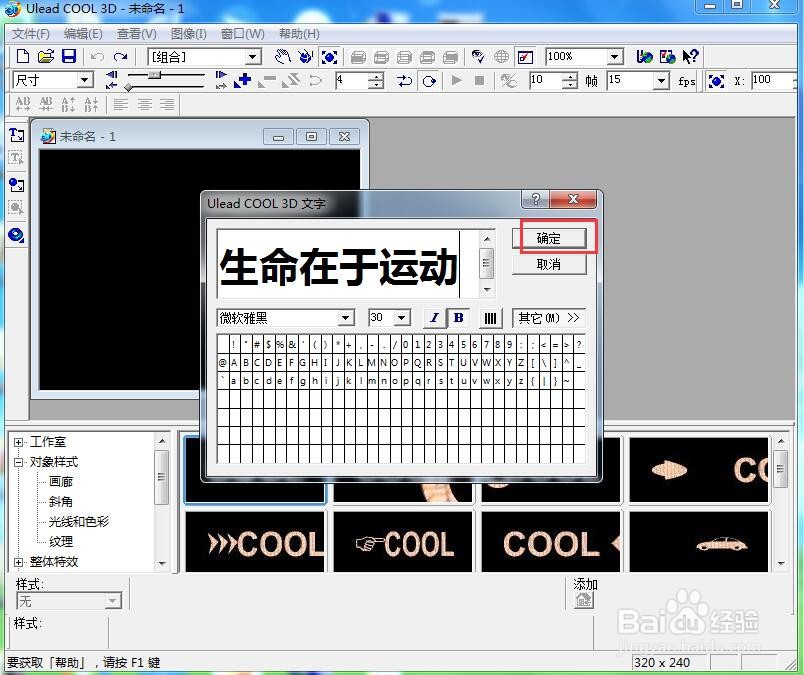Select the 纹理 tree item
The image size is (804, 675).
(61, 542)
